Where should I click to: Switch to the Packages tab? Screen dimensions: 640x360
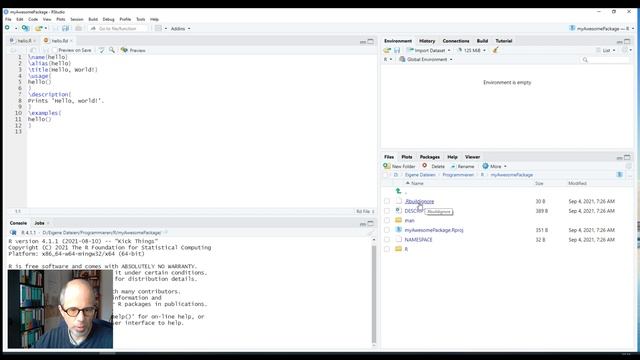430,157
